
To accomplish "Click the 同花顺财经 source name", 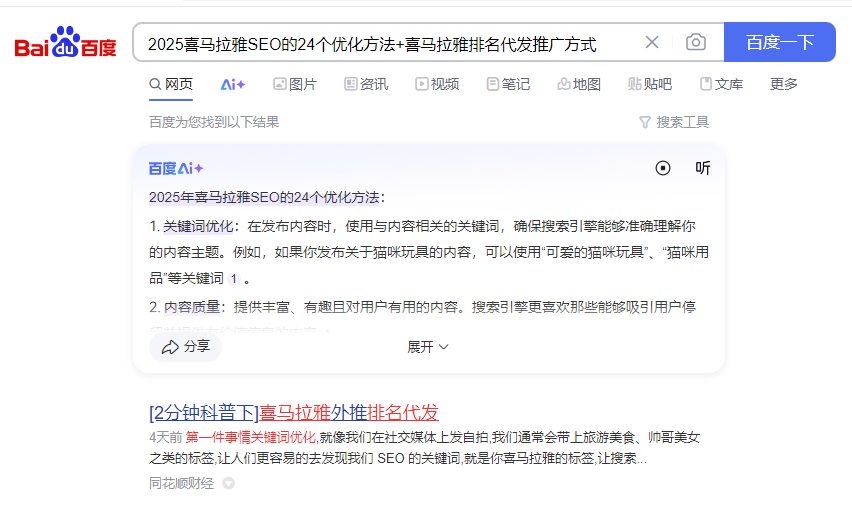I will pyautogui.click(x=181, y=483).
